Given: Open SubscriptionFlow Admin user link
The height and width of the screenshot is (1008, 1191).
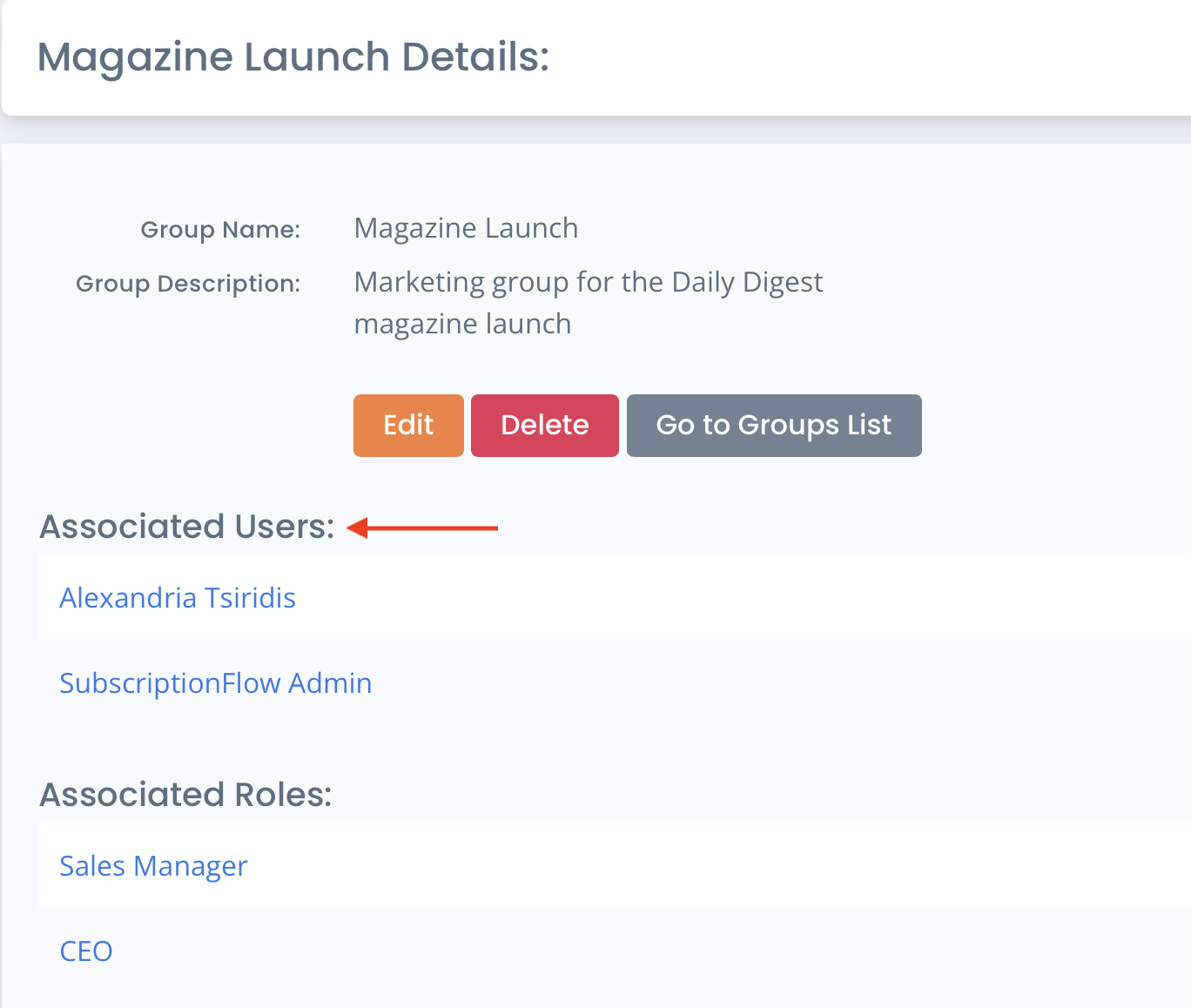Looking at the screenshot, I should coord(216,683).
